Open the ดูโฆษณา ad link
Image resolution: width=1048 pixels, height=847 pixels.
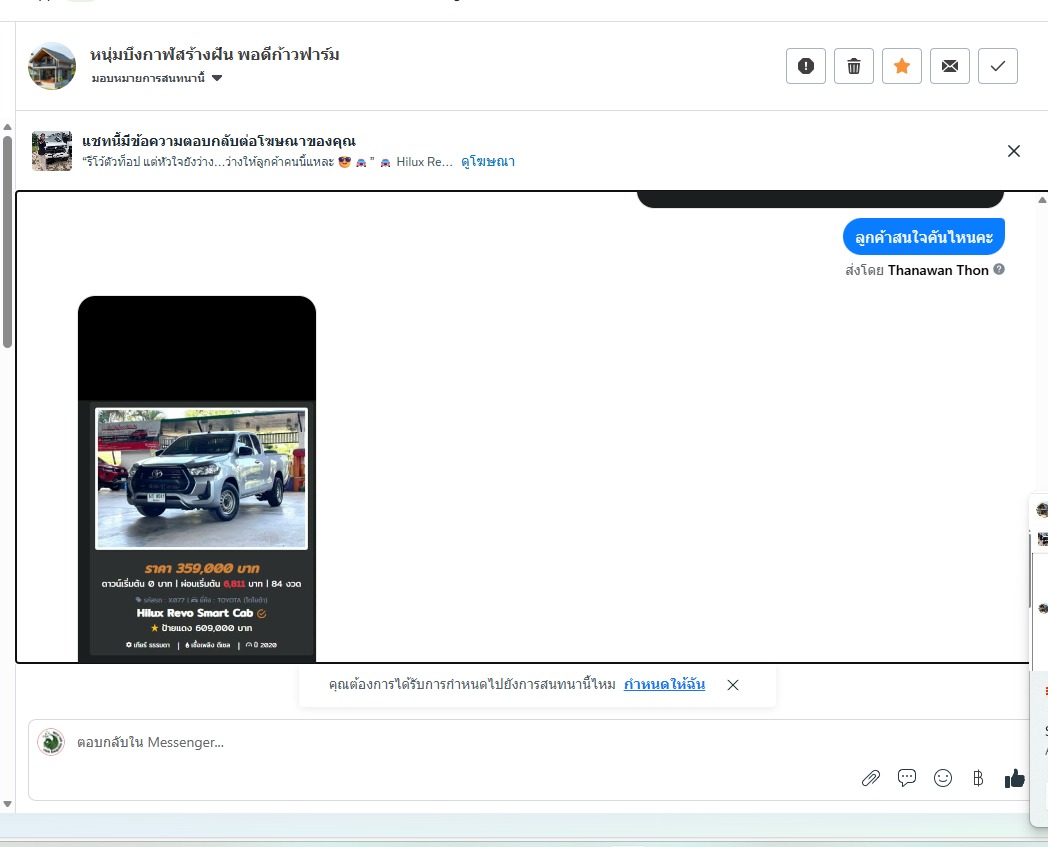488,161
